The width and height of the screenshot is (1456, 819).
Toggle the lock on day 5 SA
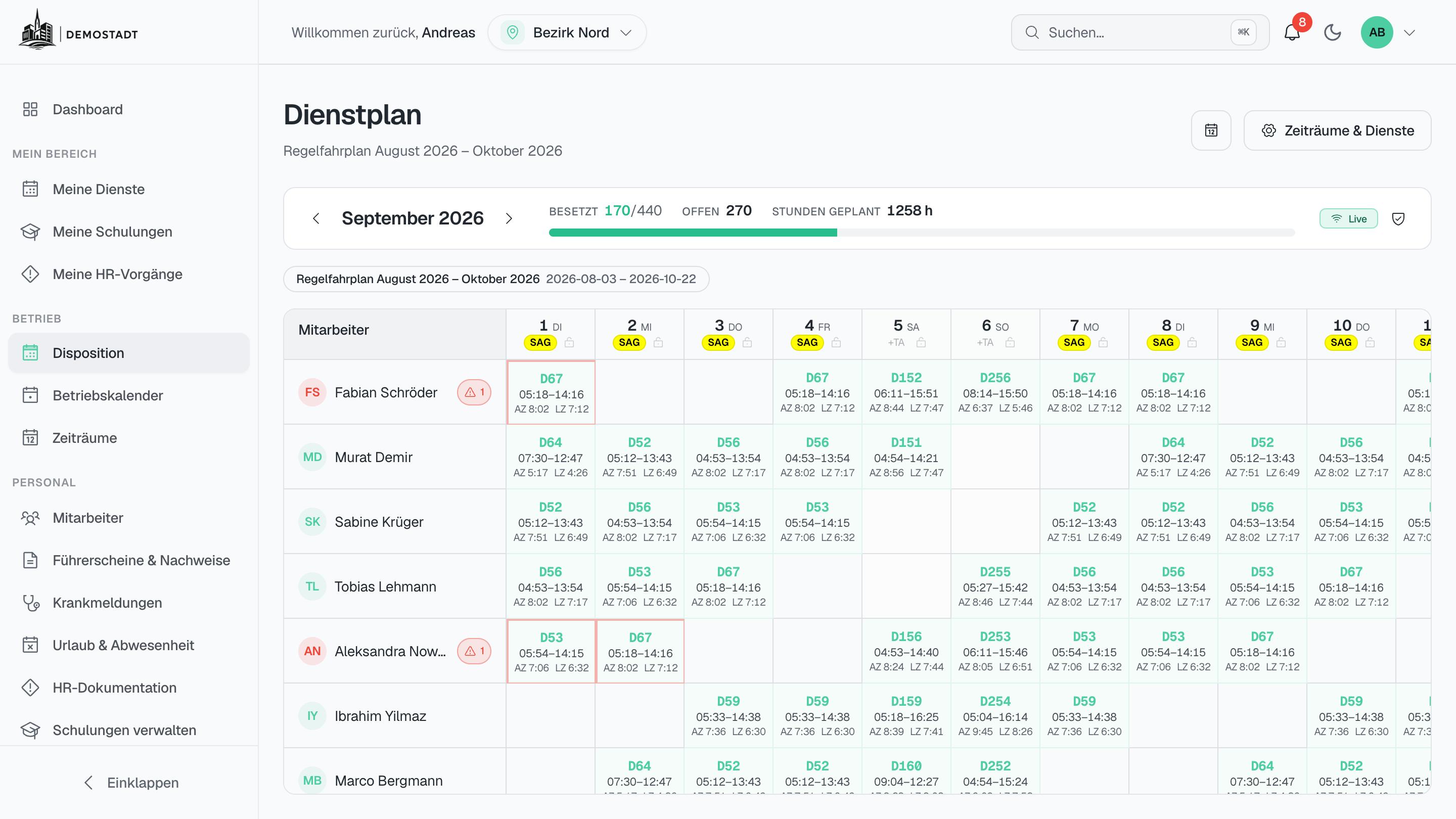921,343
